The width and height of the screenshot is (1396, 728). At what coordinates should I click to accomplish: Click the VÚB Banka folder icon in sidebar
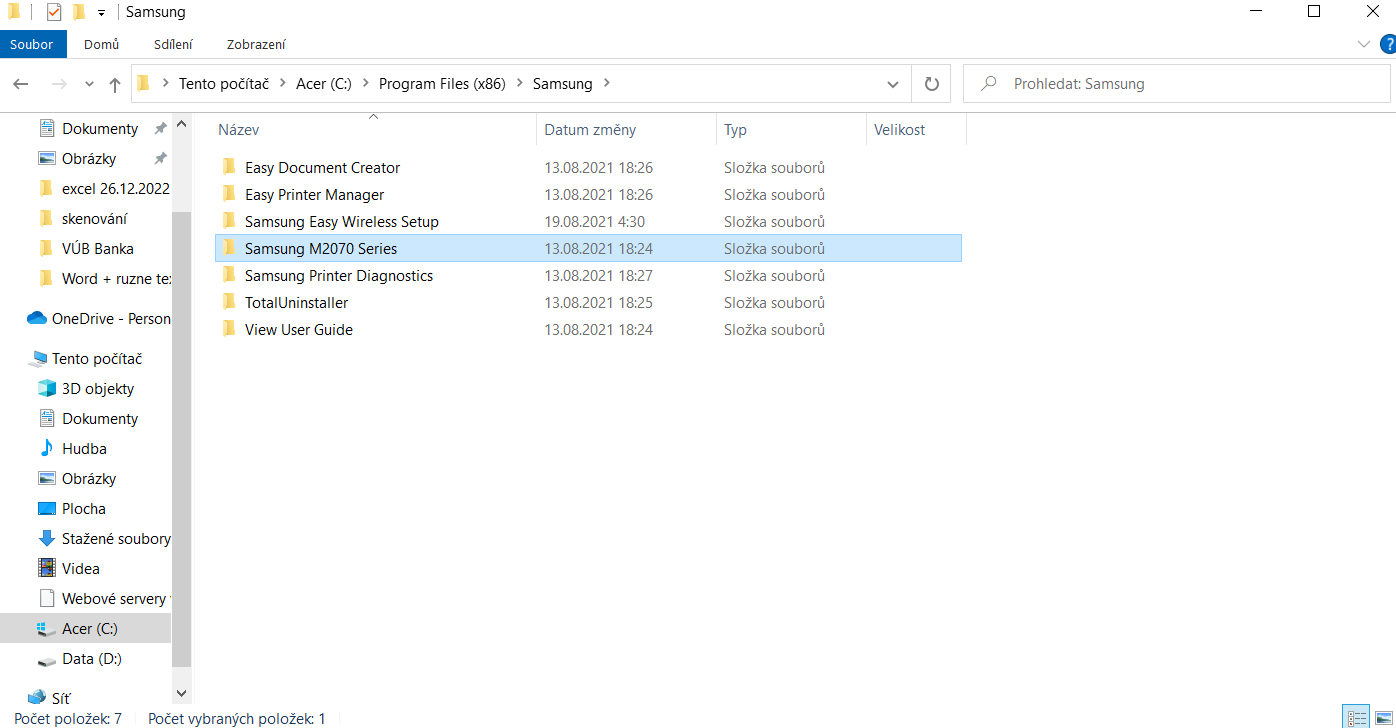[x=46, y=248]
